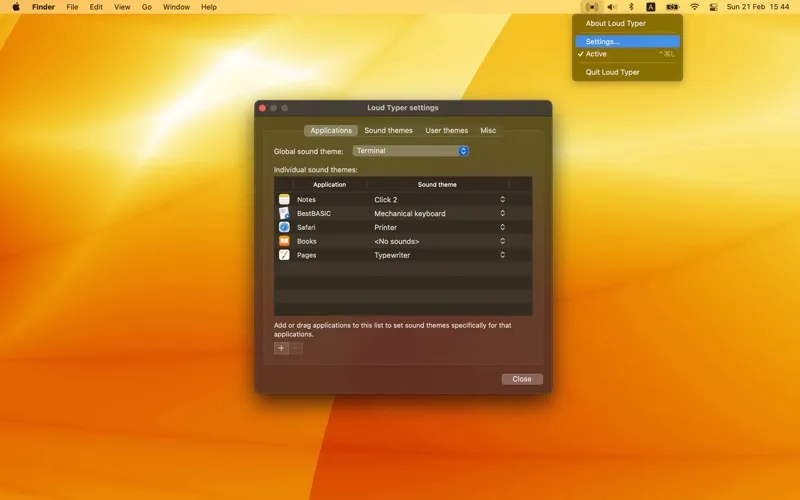Toggle the Active menu item
Image resolution: width=800 pixels, height=500 pixels.
pos(627,54)
